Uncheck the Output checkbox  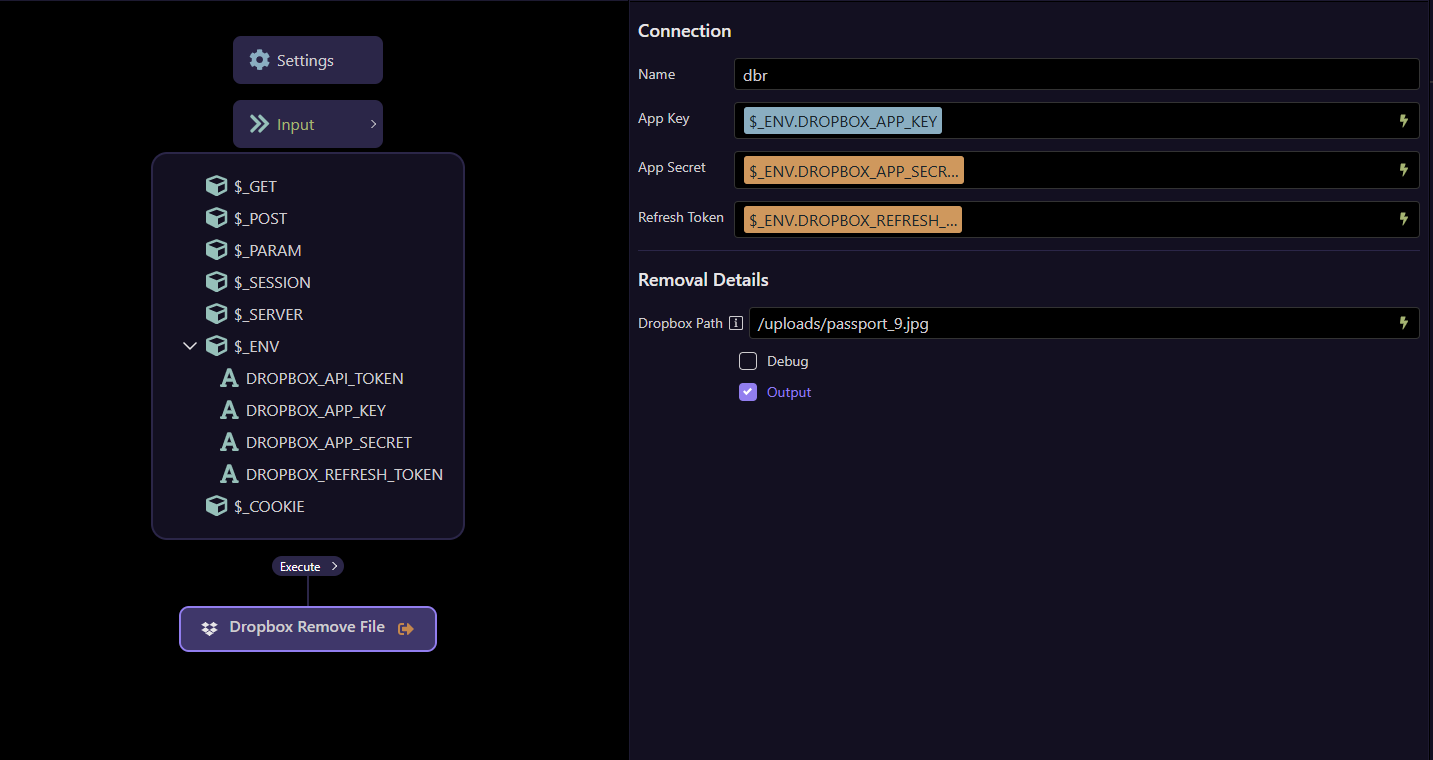point(748,392)
